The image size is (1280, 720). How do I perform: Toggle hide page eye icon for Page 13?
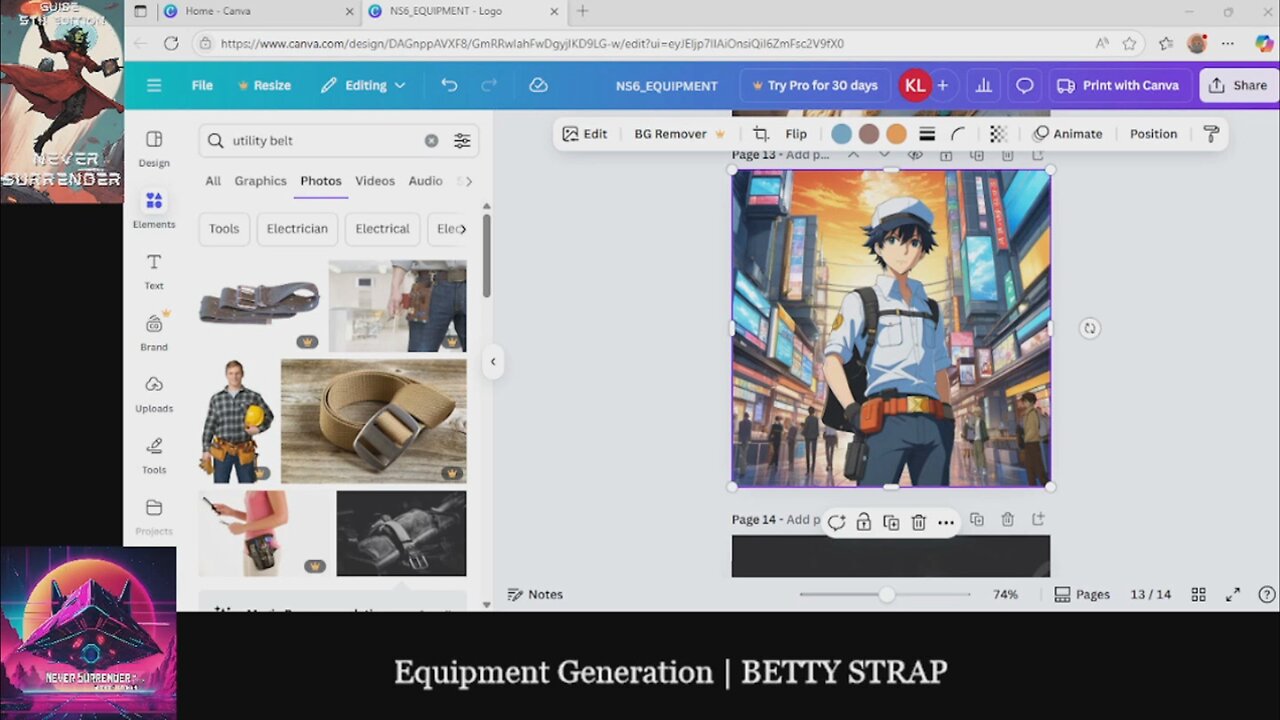tap(915, 155)
